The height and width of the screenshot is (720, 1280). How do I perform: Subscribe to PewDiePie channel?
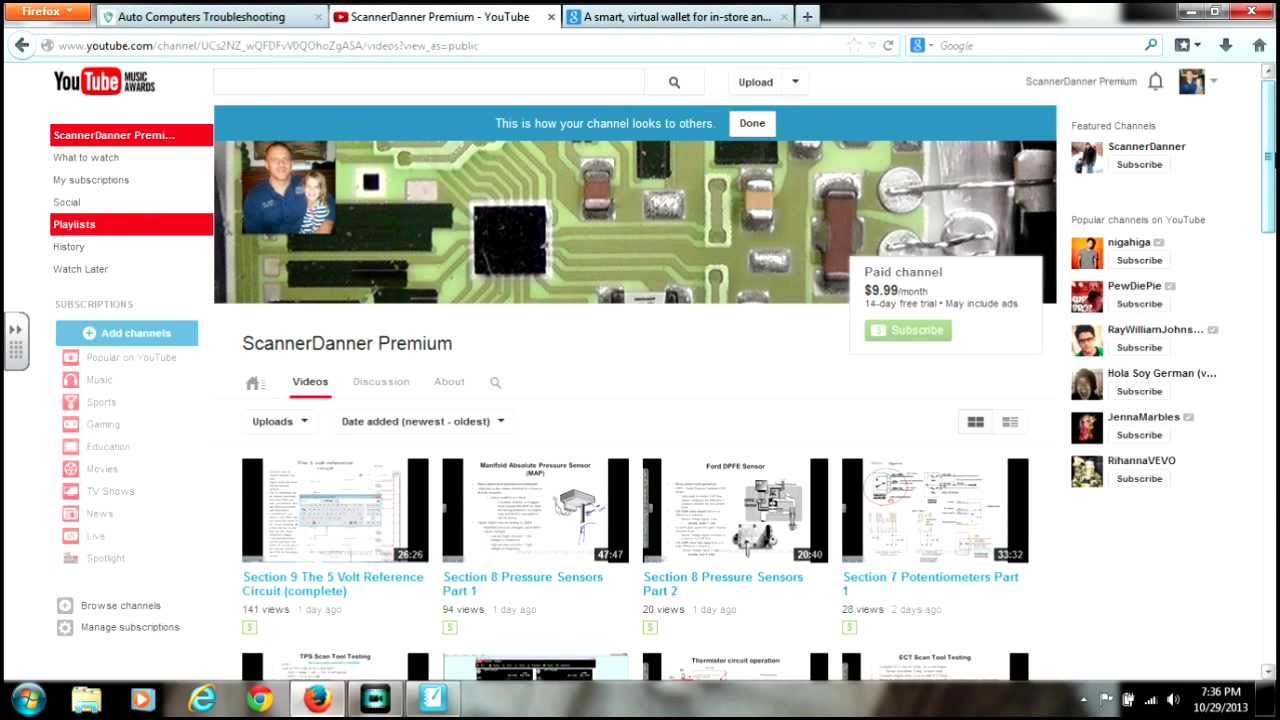coord(1139,304)
